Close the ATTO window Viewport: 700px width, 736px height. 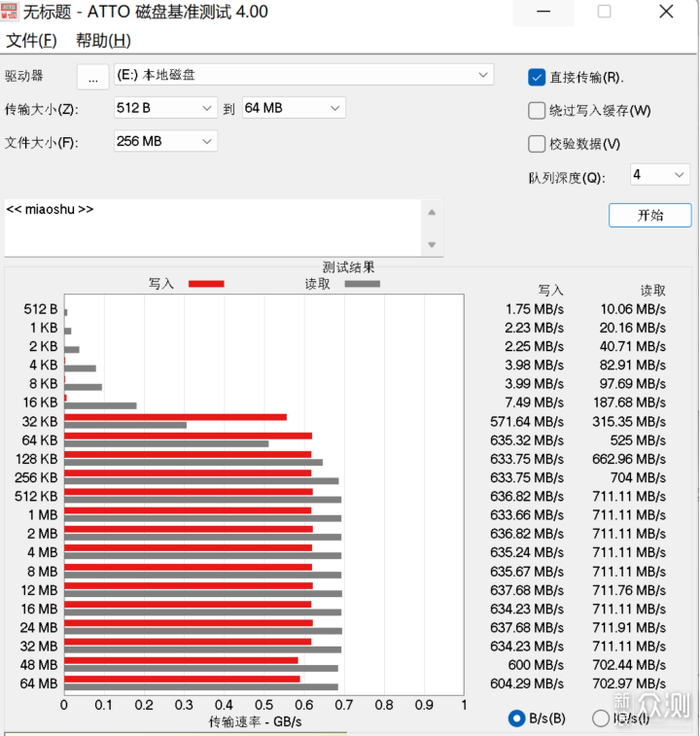[666, 12]
